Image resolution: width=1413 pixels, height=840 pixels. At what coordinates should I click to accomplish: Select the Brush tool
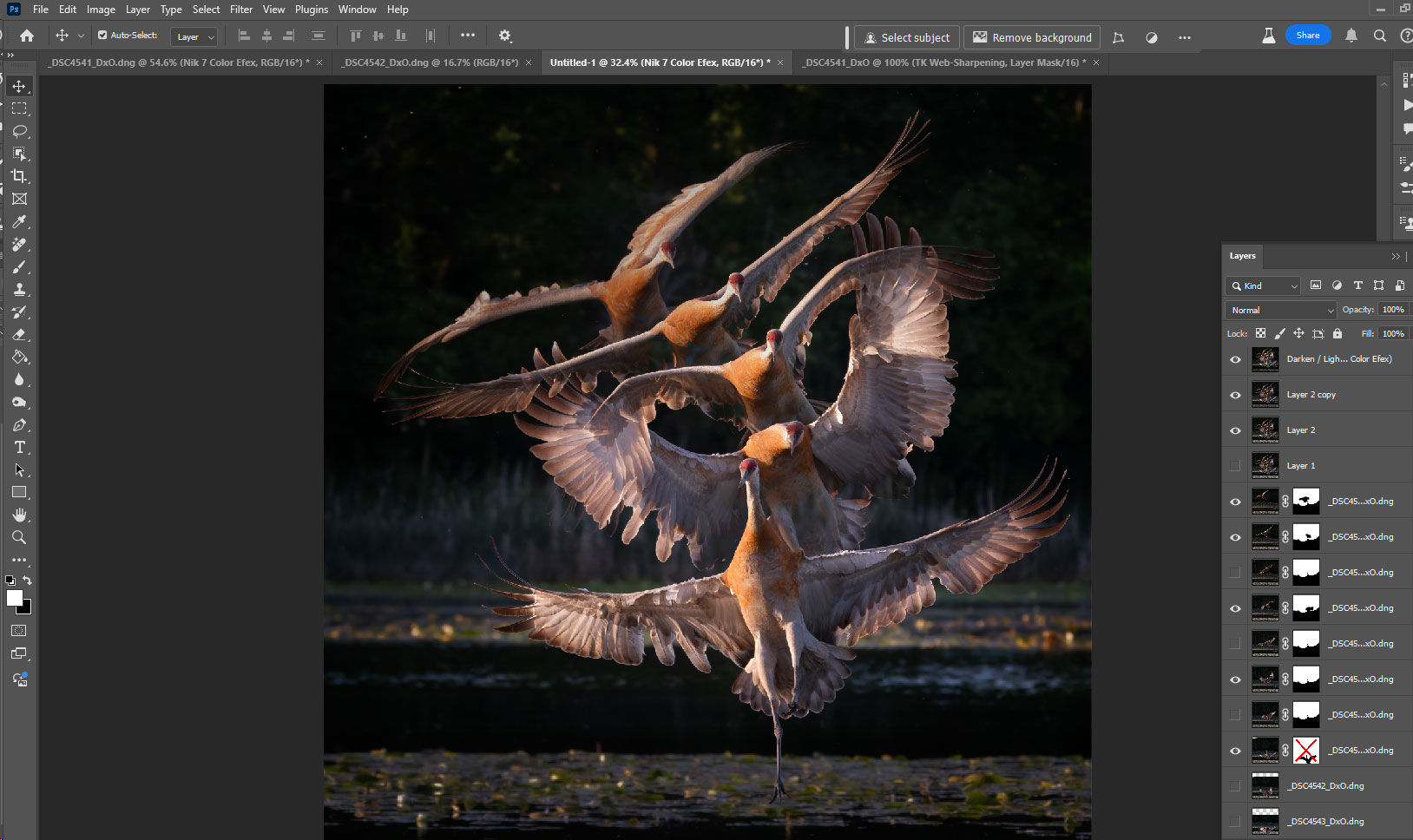pyautogui.click(x=19, y=267)
